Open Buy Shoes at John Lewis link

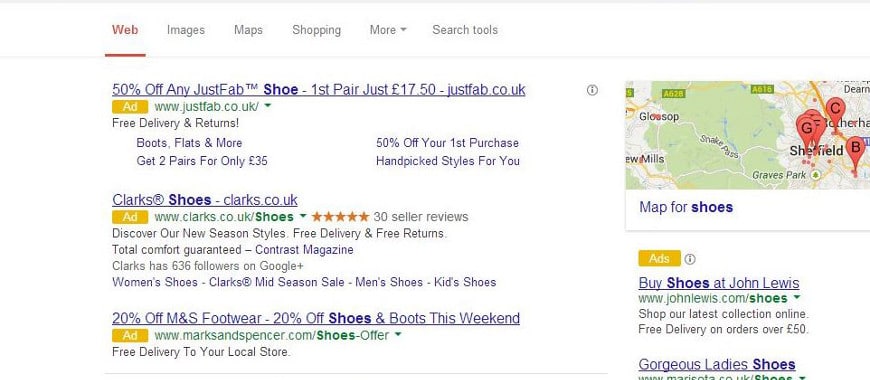[x=719, y=283]
